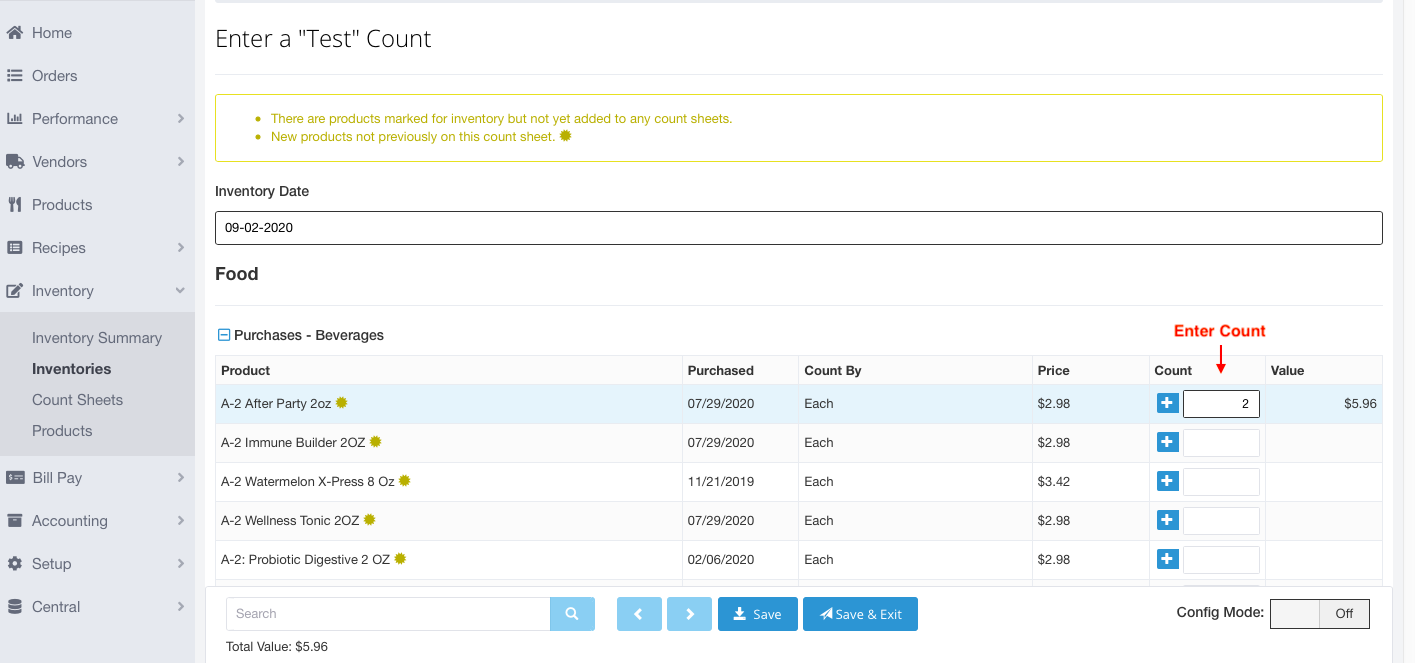Click the plus icon for A-2 After Party 2oz
The image size is (1415, 663).
pos(1167,403)
